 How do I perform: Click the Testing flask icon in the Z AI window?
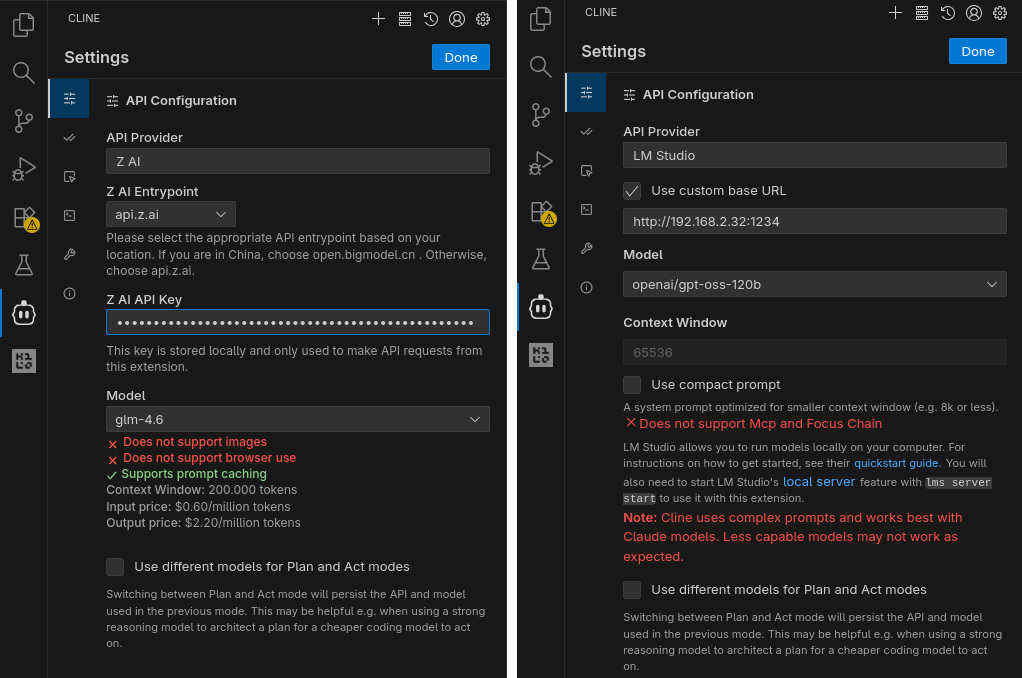click(x=23, y=265)
